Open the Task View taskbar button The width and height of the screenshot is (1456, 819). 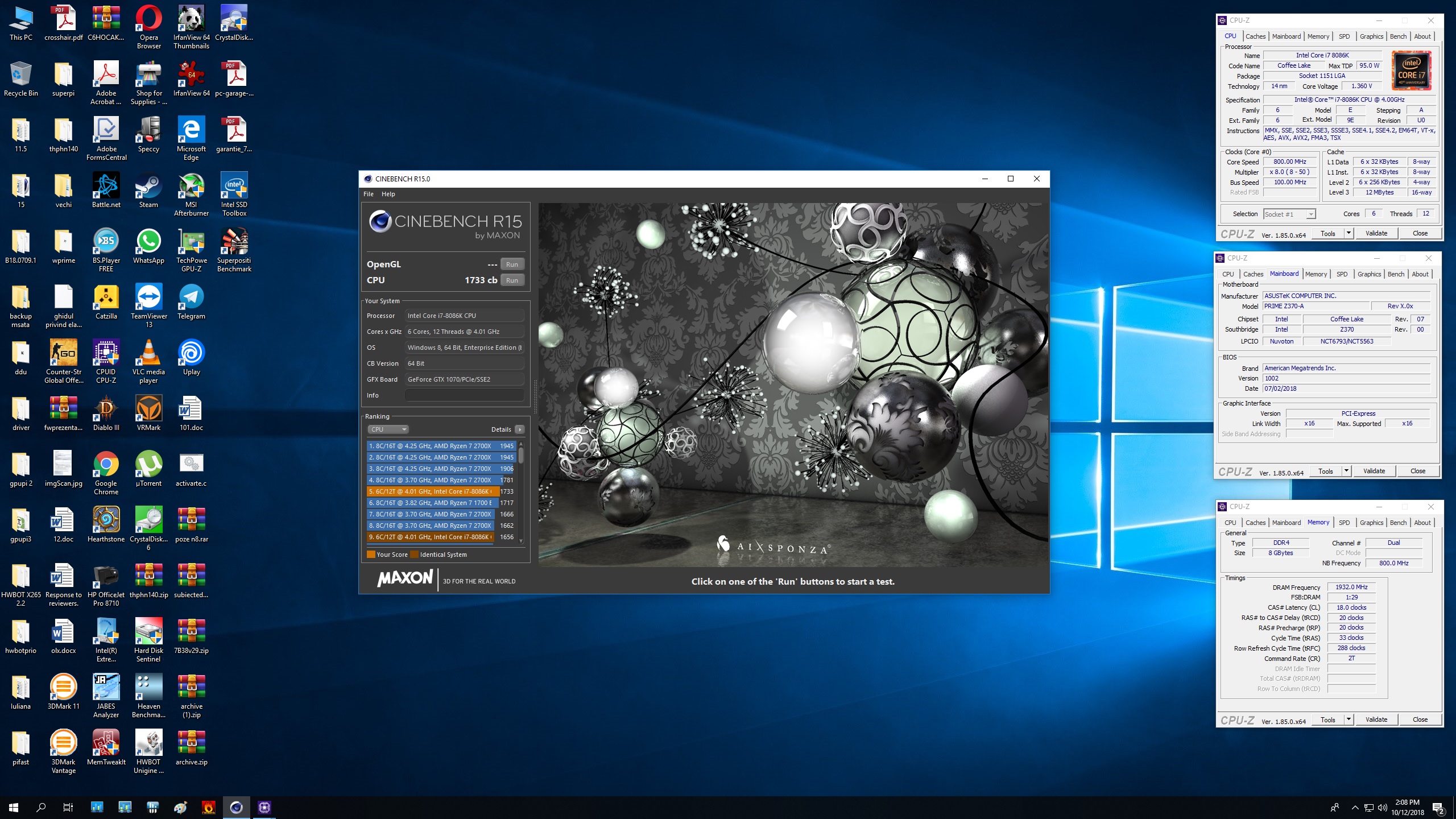point(68,807)
